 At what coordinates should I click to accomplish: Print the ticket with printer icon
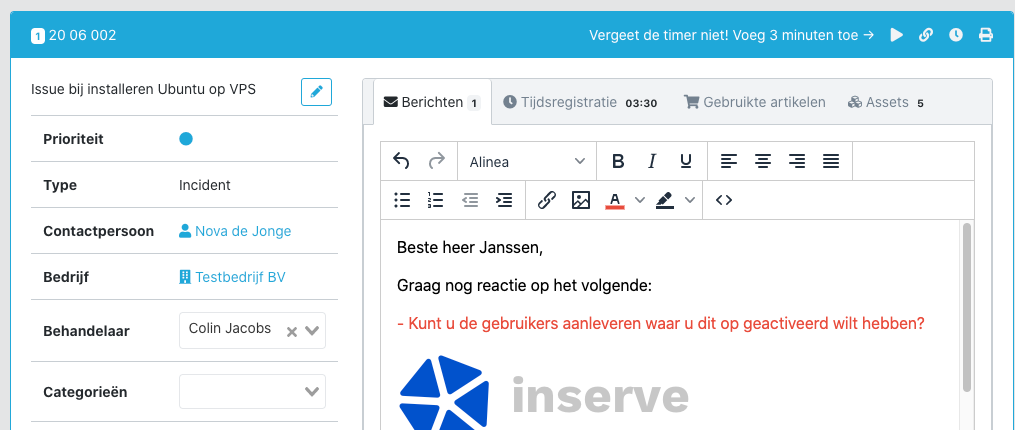coord(986,35)
